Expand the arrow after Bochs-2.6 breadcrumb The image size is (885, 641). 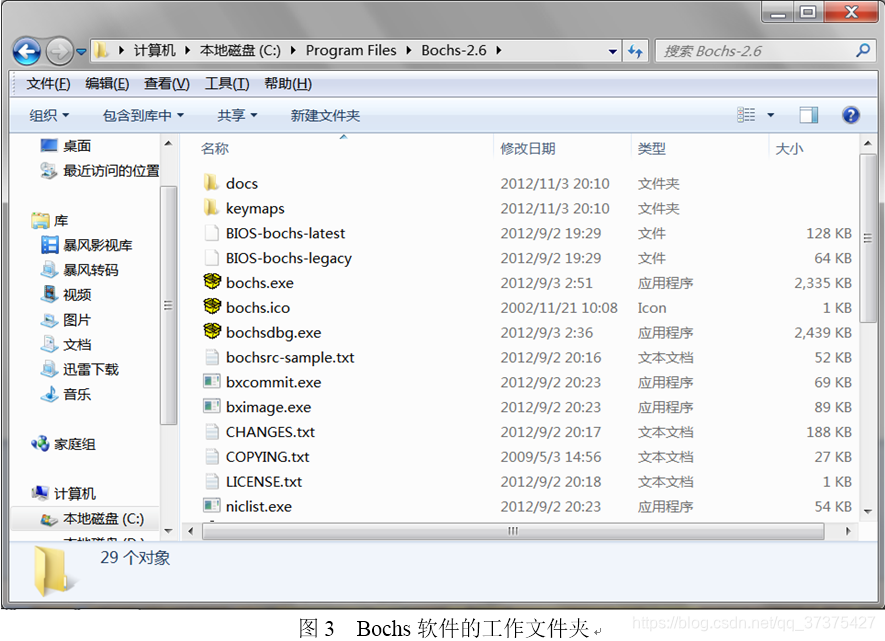(498, 51)
